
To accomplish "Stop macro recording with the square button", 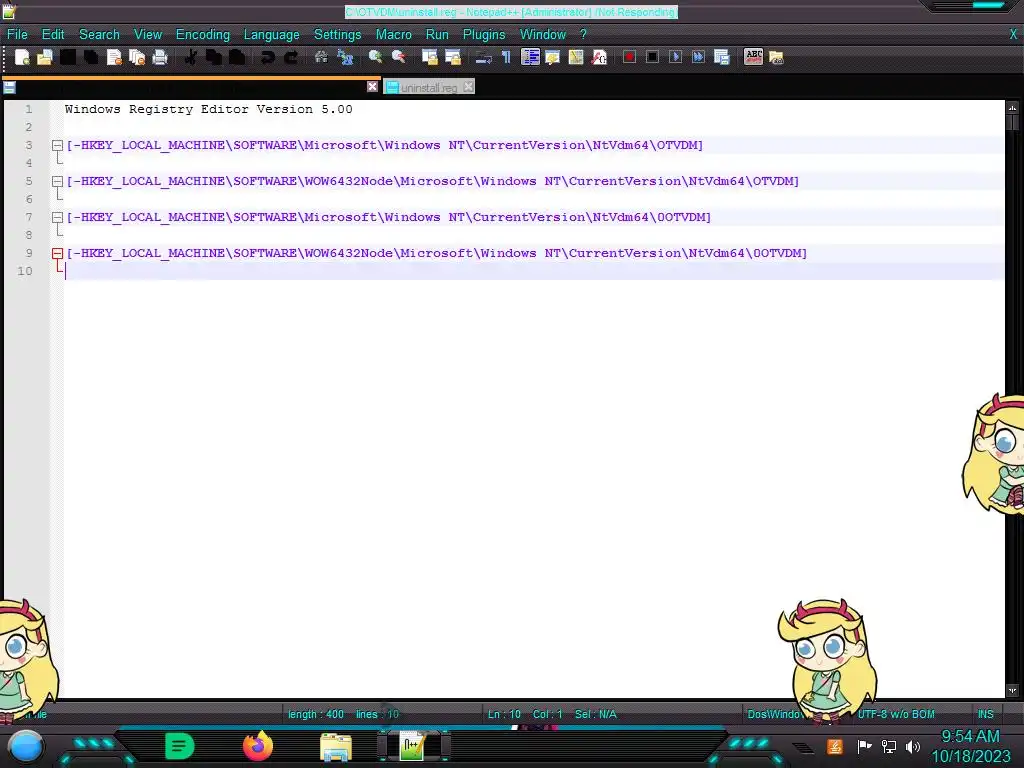I will (x=652, y=57).
